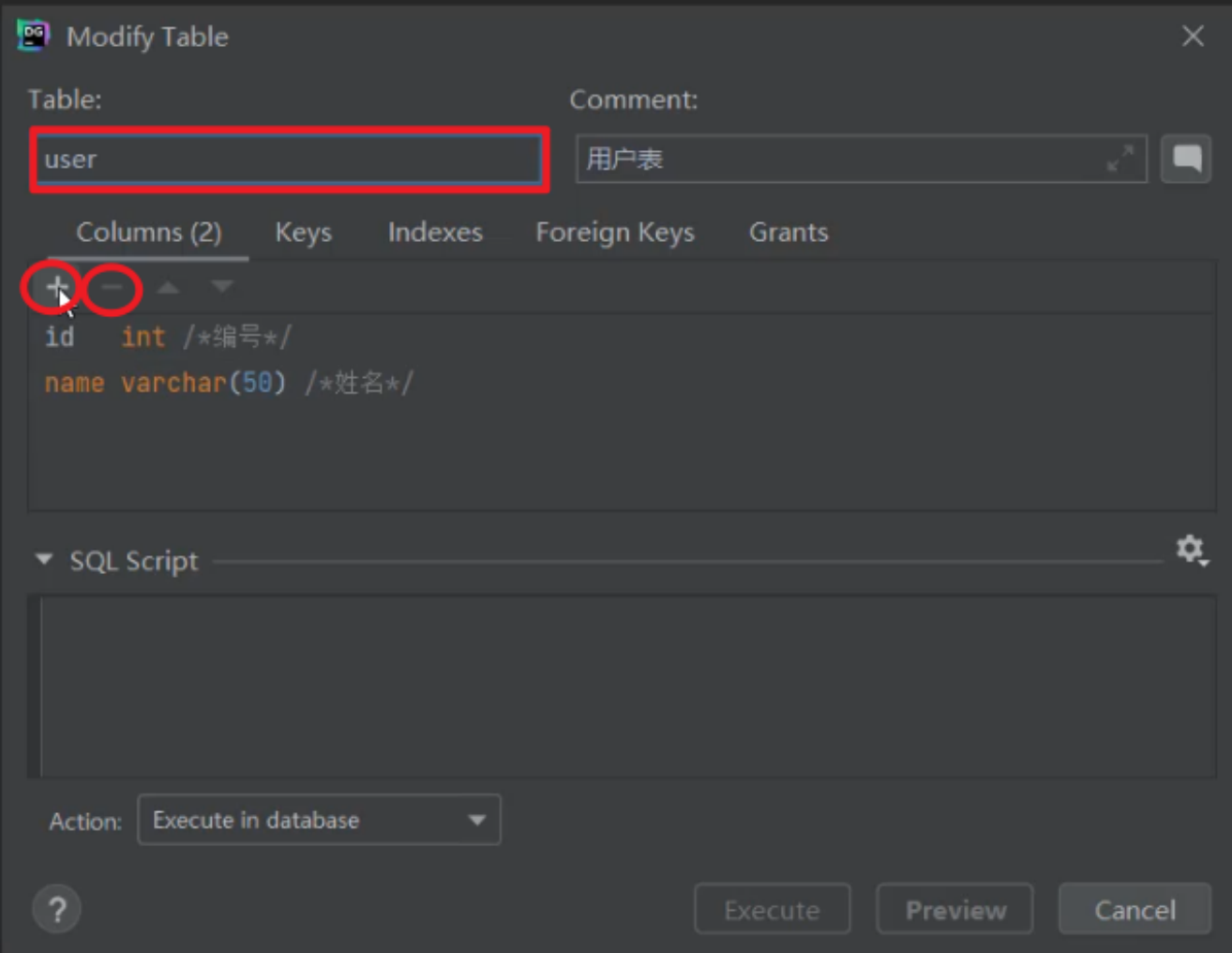Click the minus icon to remove column
This screenshot has height=953, width=1232.
tap(112, 287)
